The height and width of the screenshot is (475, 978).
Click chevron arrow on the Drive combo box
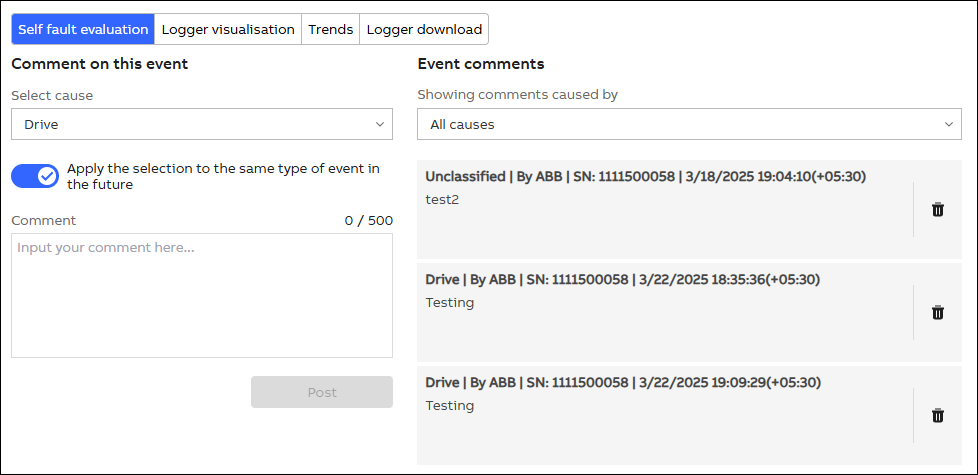click(380, 124)
